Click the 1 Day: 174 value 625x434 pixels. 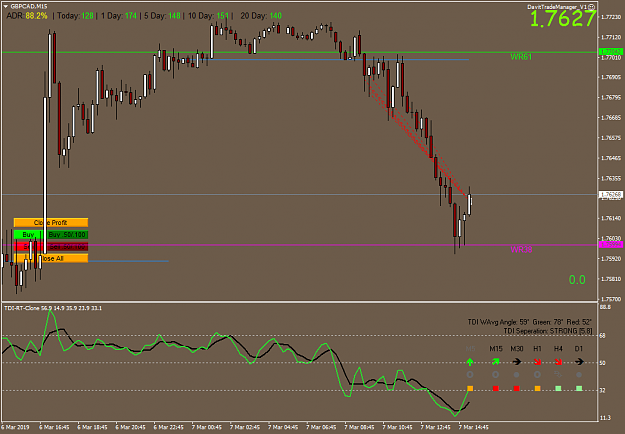tap(119, 16)
